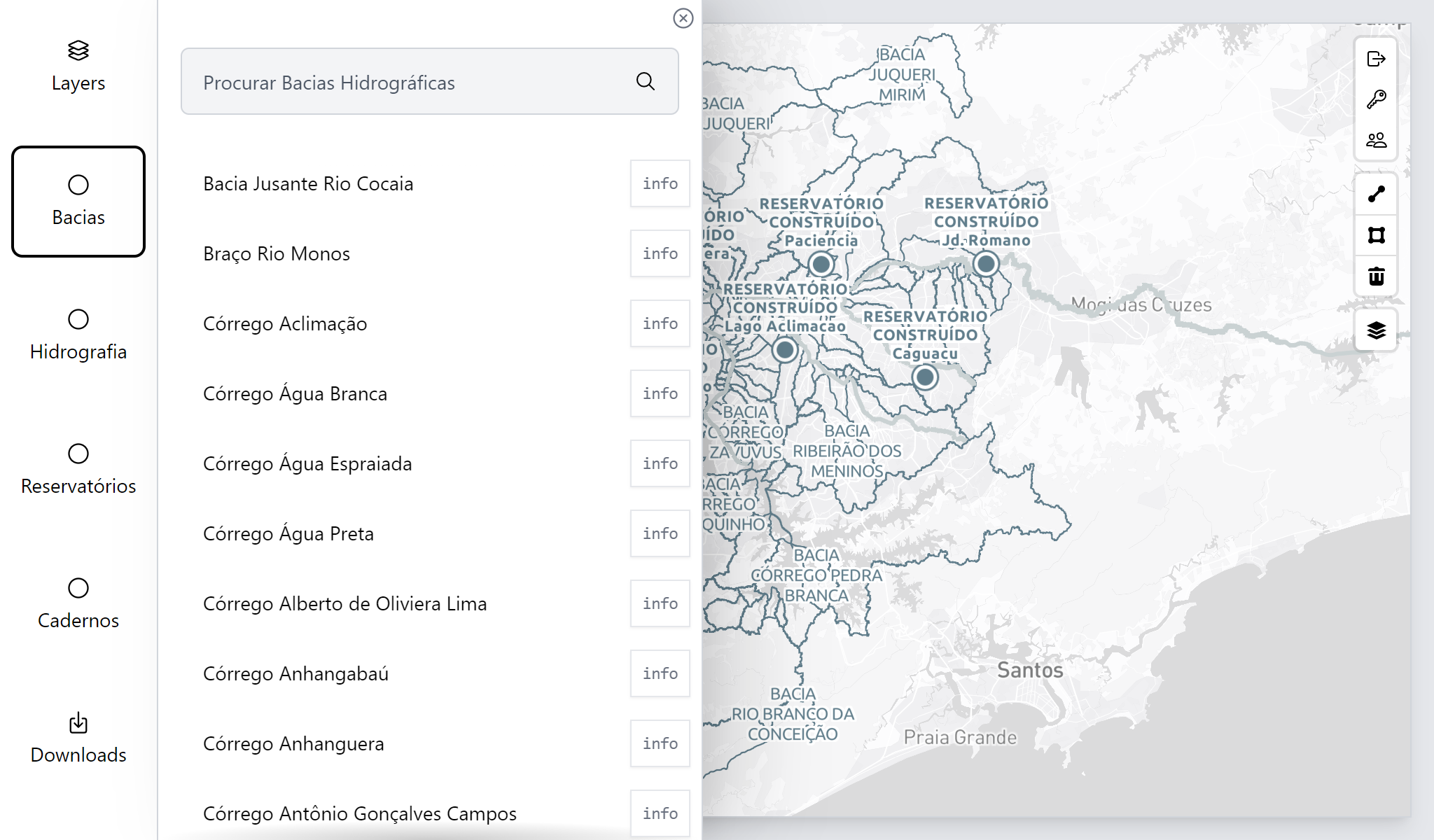The height and width of the screenshot is (840, 1434).
Task: Open the Layers sidebar panel
Action: click(x=78, y=67)
